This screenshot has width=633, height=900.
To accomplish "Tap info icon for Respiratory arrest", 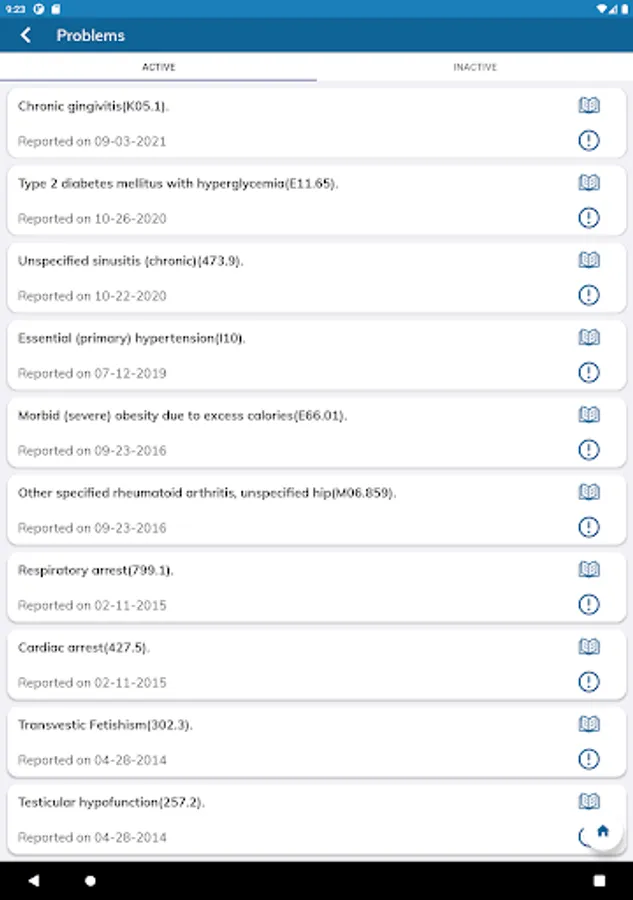I will [589, 604].
